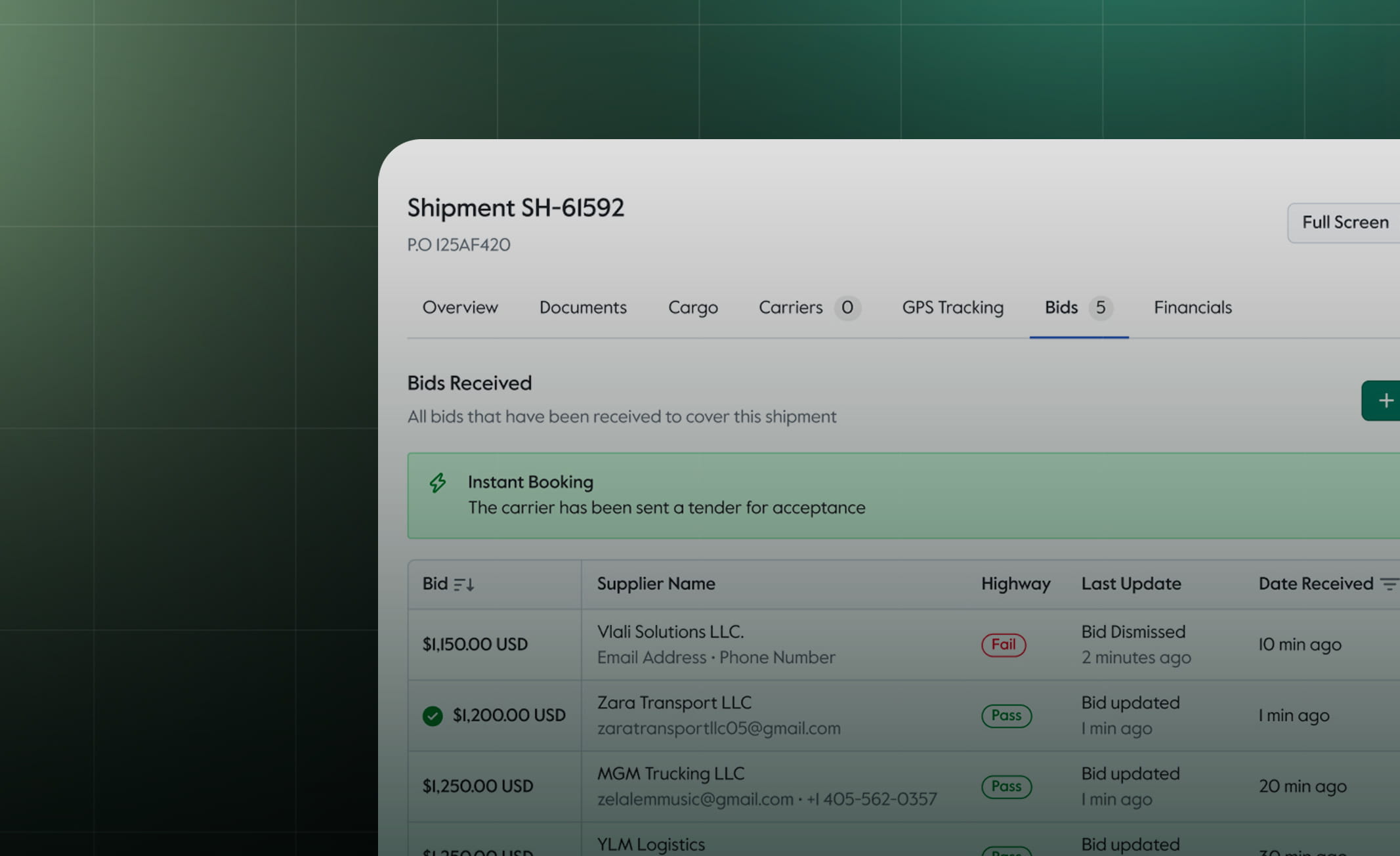Click the Date Received filter icon

(1388, 584)
